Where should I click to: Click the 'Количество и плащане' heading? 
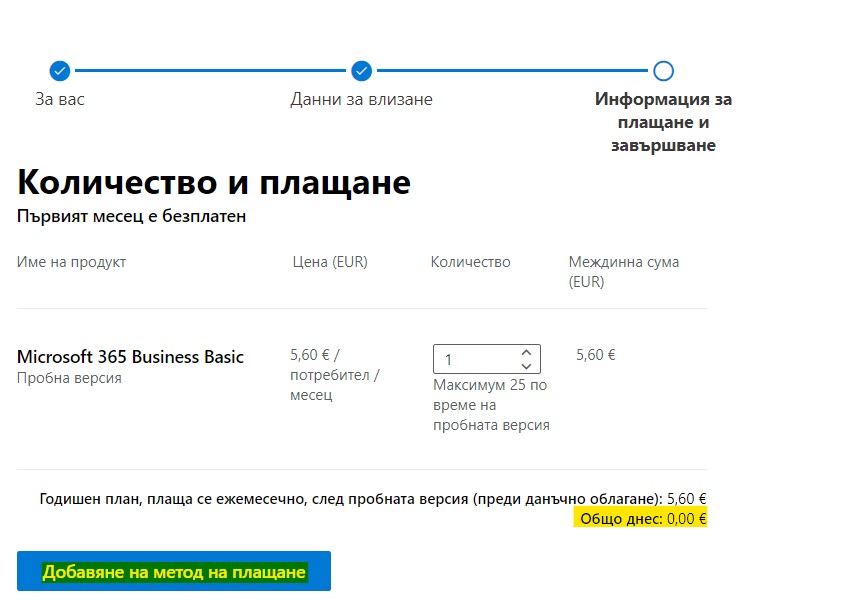pyautogui.click(x=214, y=183)
